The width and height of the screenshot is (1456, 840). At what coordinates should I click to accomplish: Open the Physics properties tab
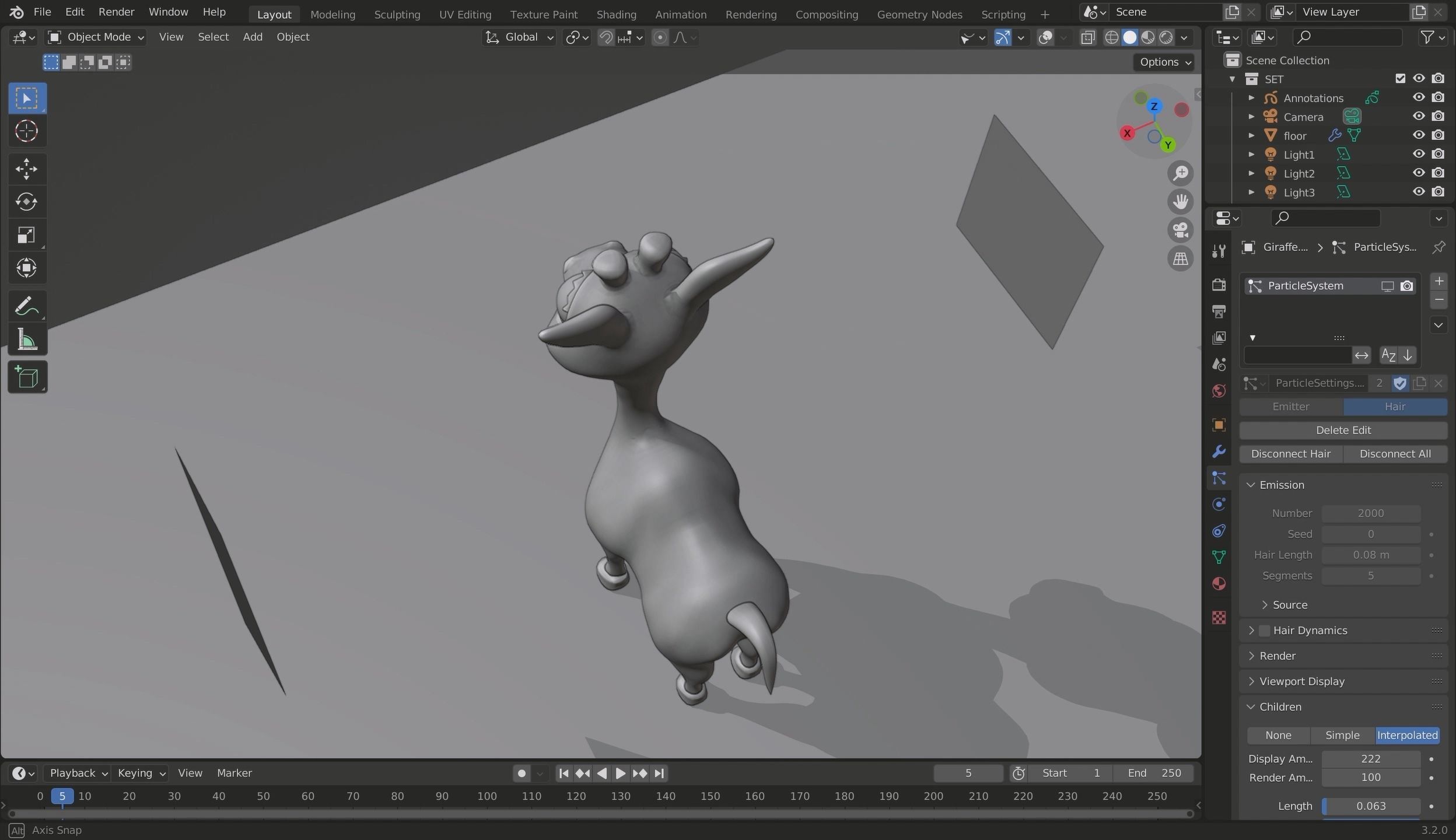pos(1219,504)
